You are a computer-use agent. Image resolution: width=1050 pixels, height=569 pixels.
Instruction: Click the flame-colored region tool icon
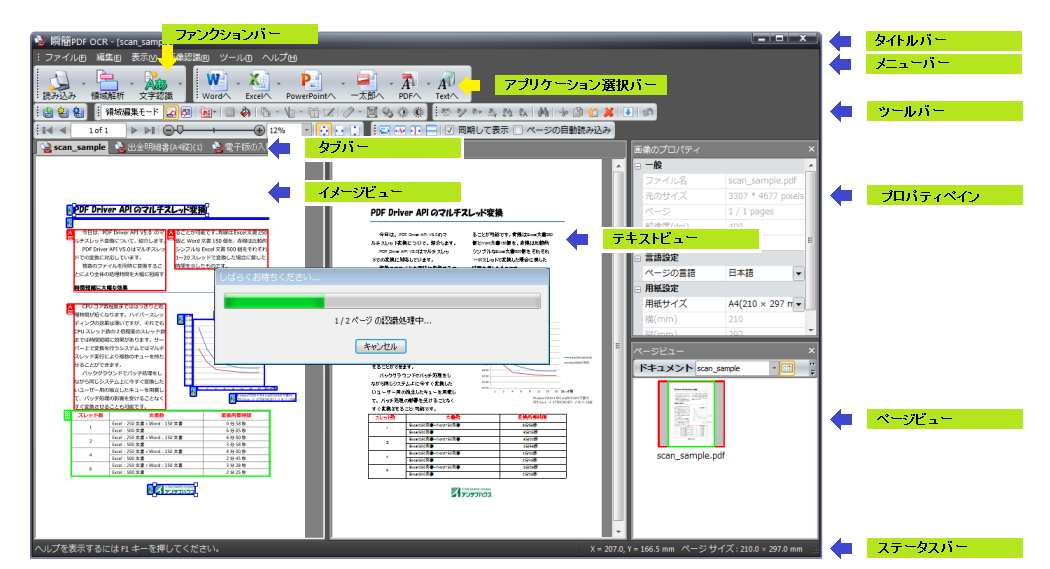click(x=246, y=112)
